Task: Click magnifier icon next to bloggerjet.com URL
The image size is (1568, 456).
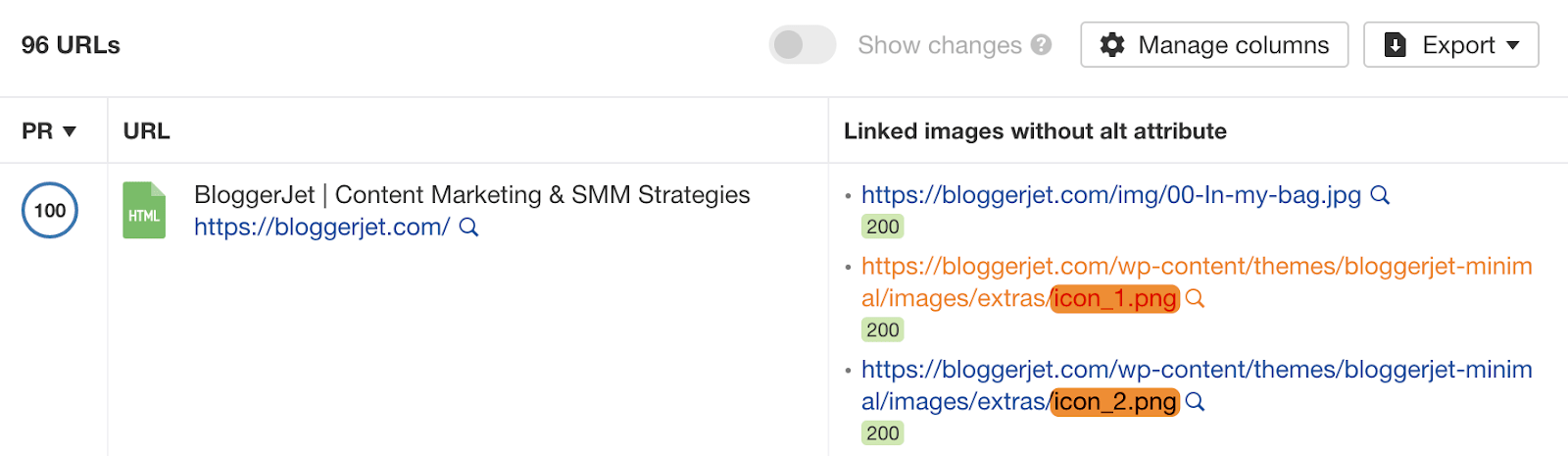Action: tap(468, 228)
